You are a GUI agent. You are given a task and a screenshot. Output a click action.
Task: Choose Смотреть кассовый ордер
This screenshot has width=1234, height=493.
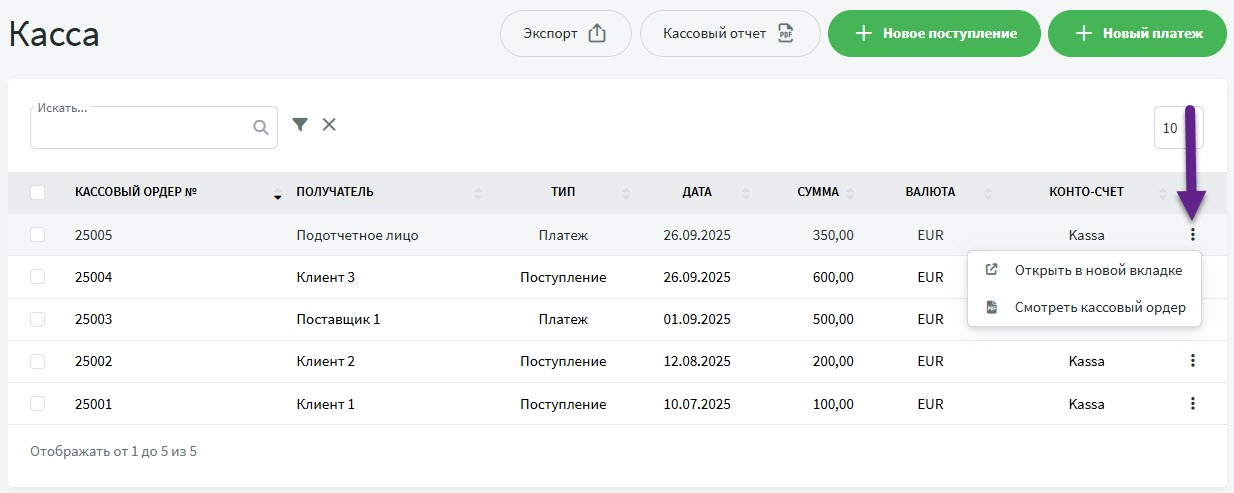click(x=1099, y=307)
